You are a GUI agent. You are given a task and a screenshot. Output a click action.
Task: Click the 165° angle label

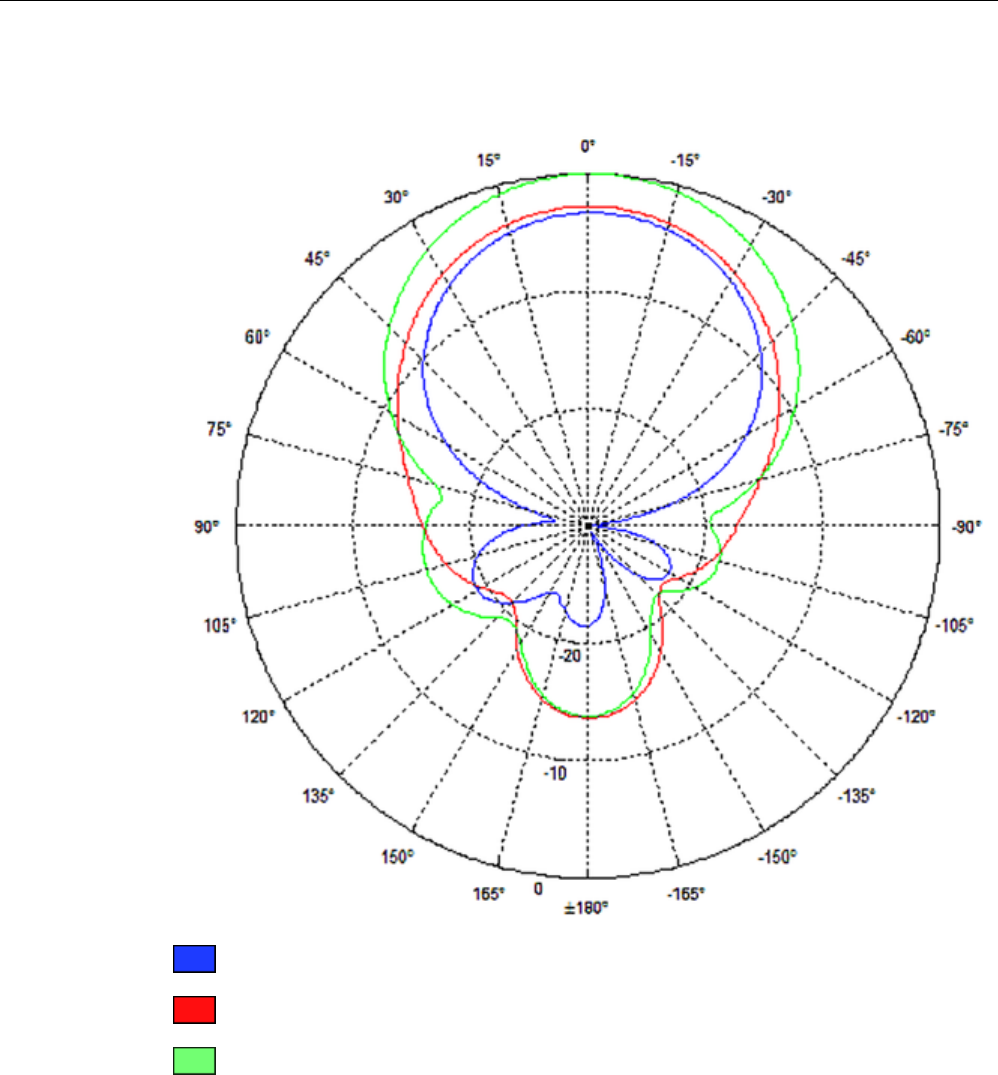(x=489, y=894)
